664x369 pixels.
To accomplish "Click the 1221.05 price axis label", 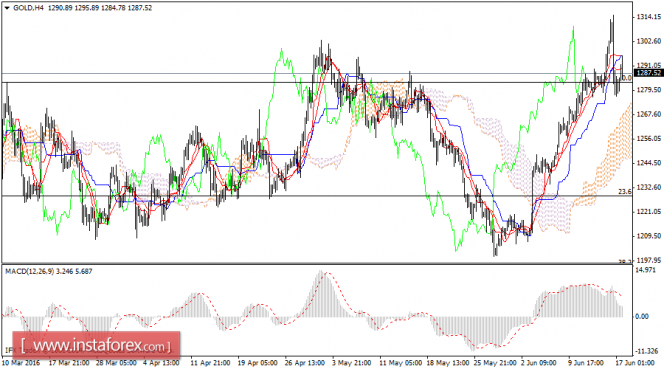I will (649, 211).
